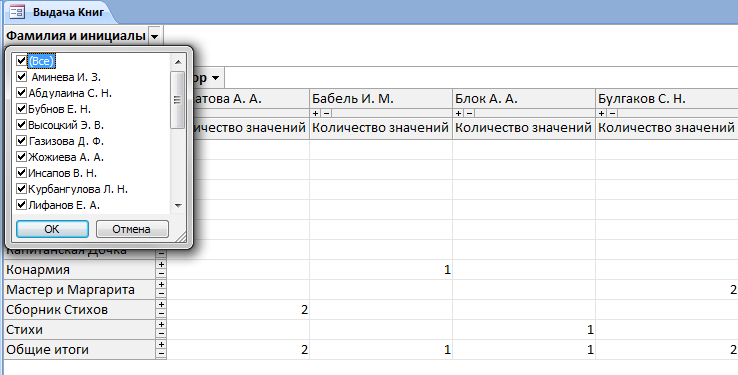The height and width of the screenshot is (375, 738).
Task: Click Количество значений under Бабель И. М.
Action: click(x=381, y=128)
